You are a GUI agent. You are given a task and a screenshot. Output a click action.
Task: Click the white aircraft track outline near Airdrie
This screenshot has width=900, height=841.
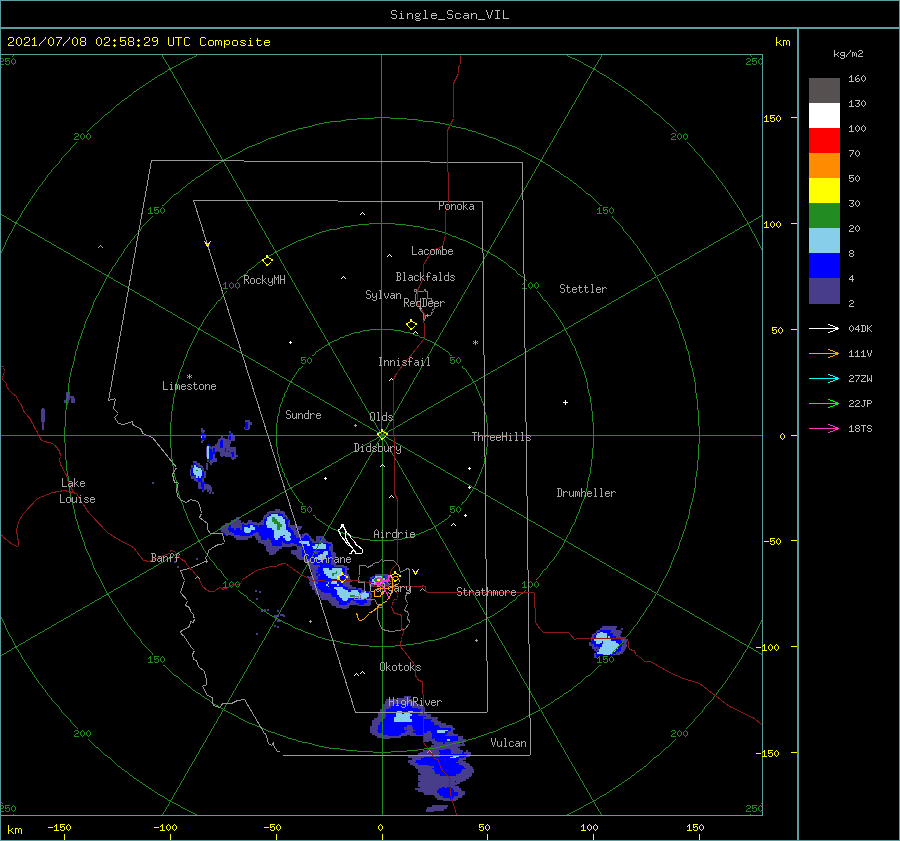click(350, 539)
